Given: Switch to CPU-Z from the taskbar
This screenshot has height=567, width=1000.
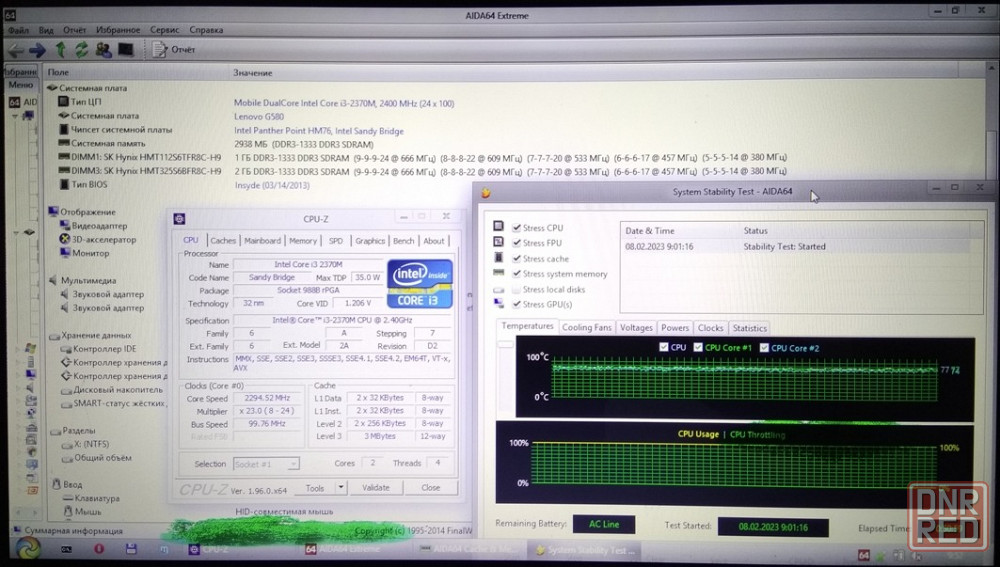Looking at the screenshot, I should point(209,549).
